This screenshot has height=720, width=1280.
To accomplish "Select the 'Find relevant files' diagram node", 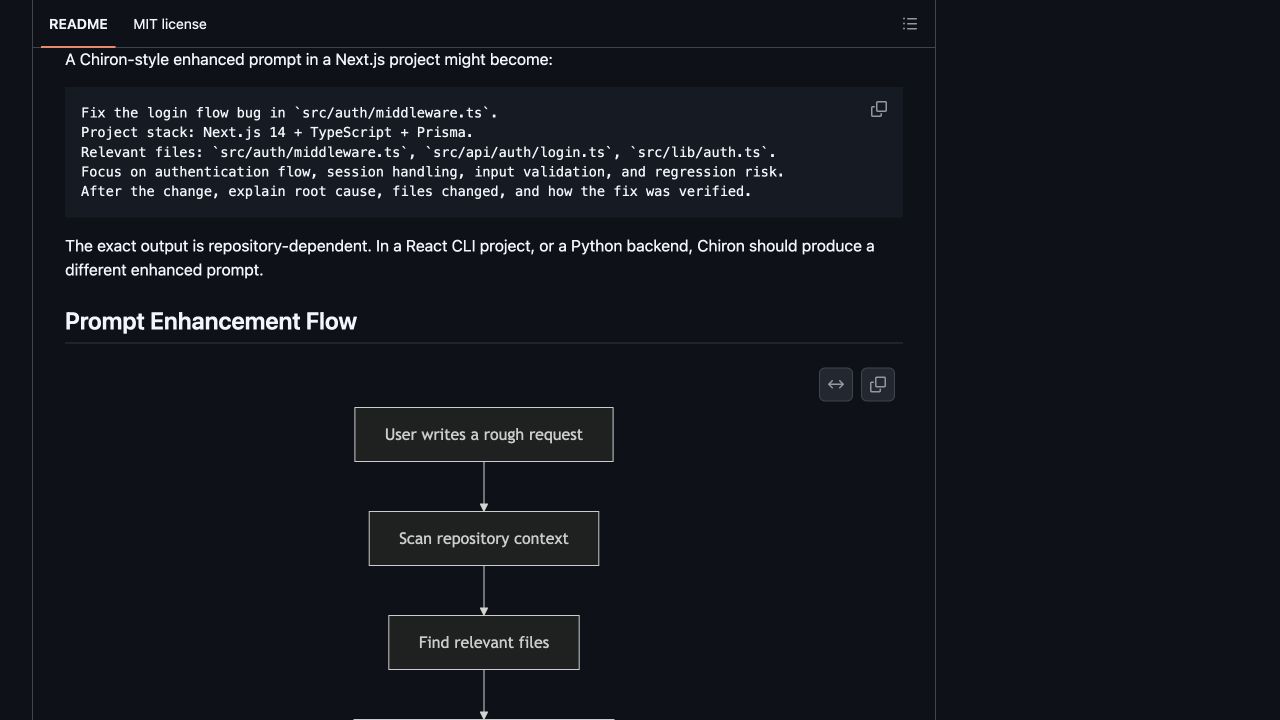I will [484, 642].
